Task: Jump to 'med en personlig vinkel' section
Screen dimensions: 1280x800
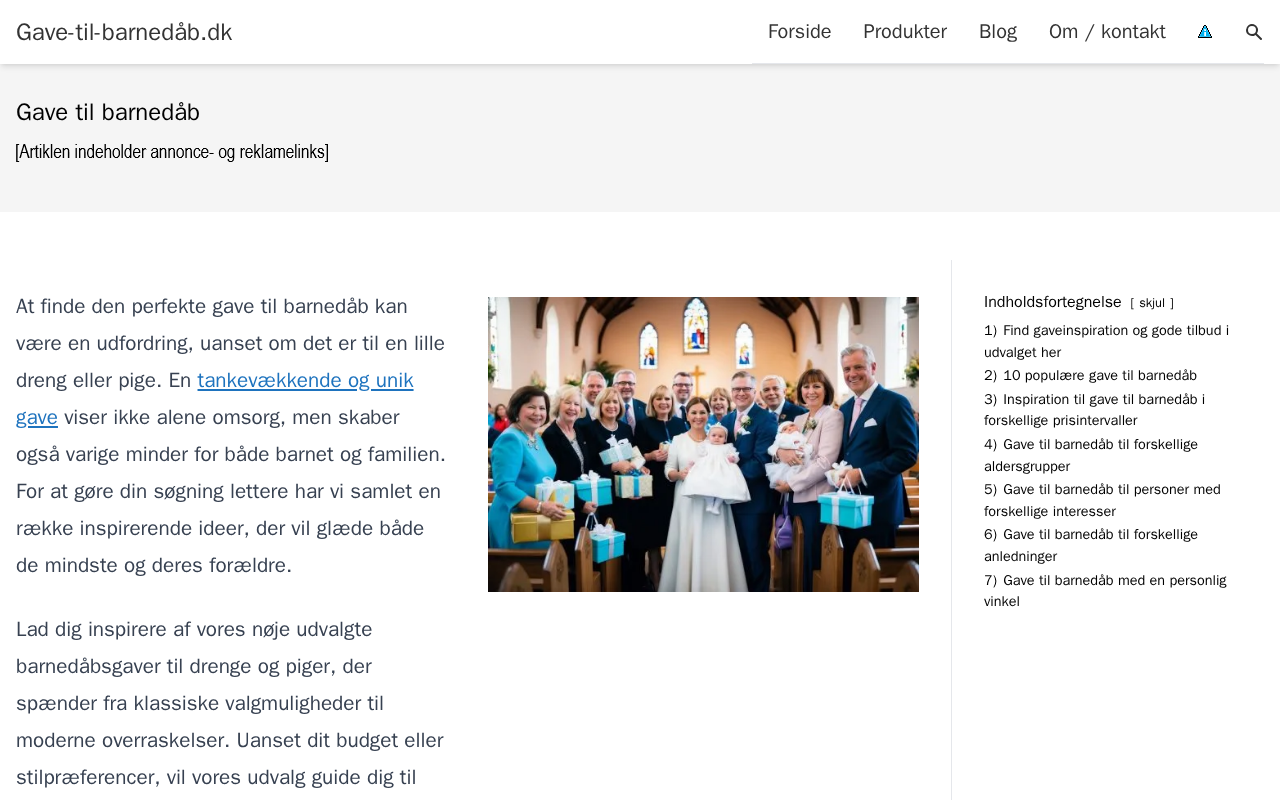Action: pyautogui.click(x=1105, y=591)
